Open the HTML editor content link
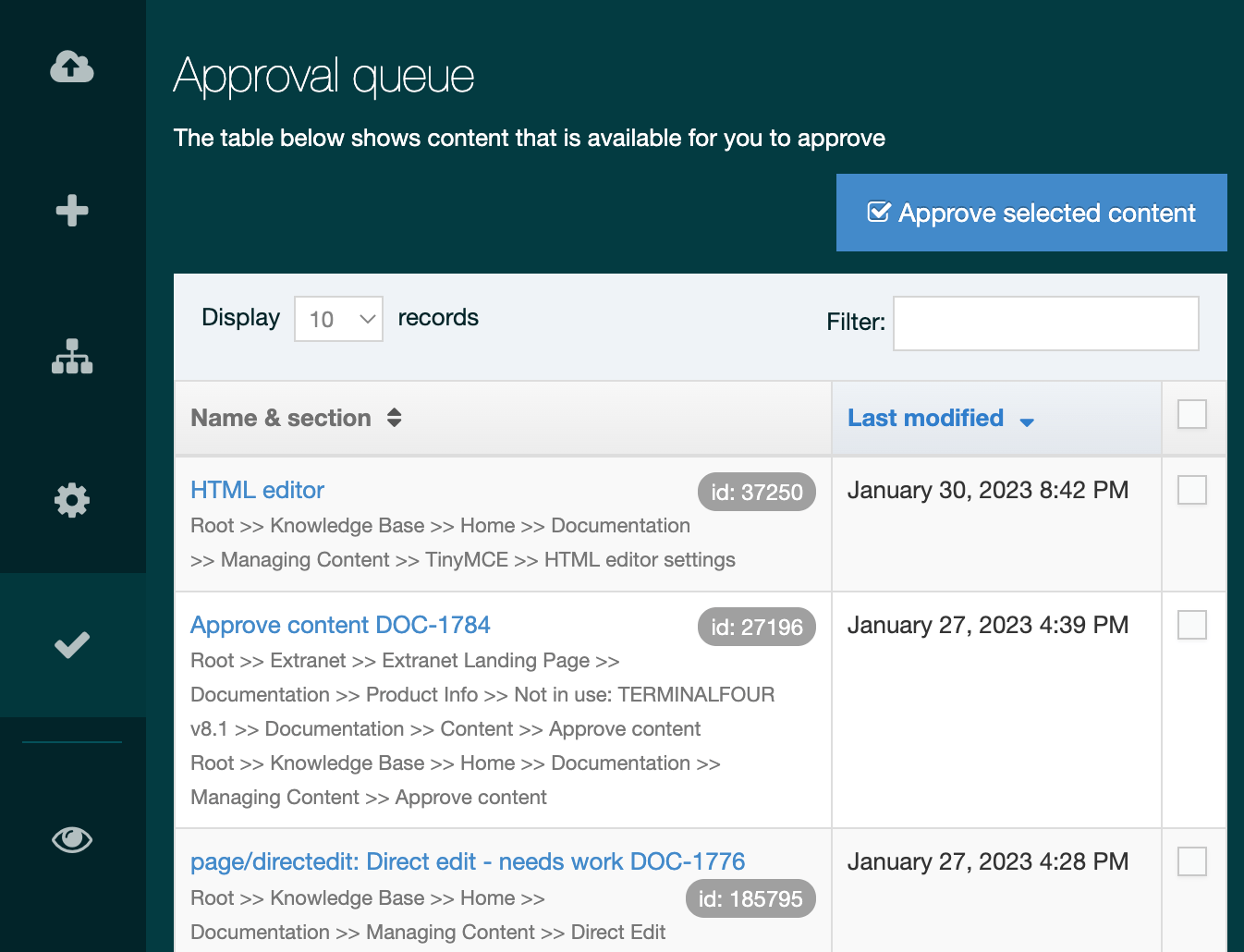1244x952 pixels. point(257,490)
